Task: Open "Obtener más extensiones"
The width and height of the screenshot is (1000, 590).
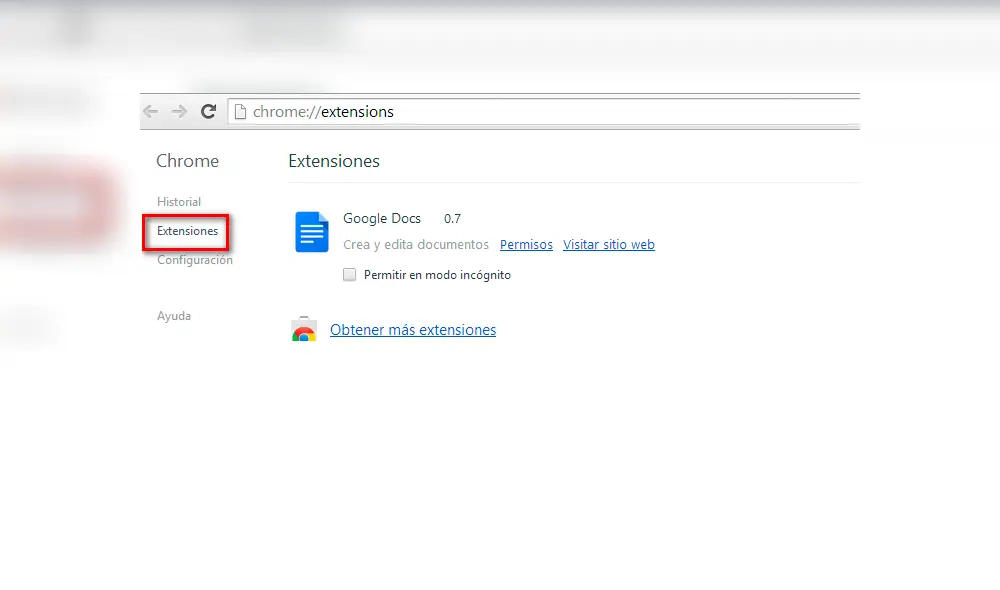Action: coord(413,330)
